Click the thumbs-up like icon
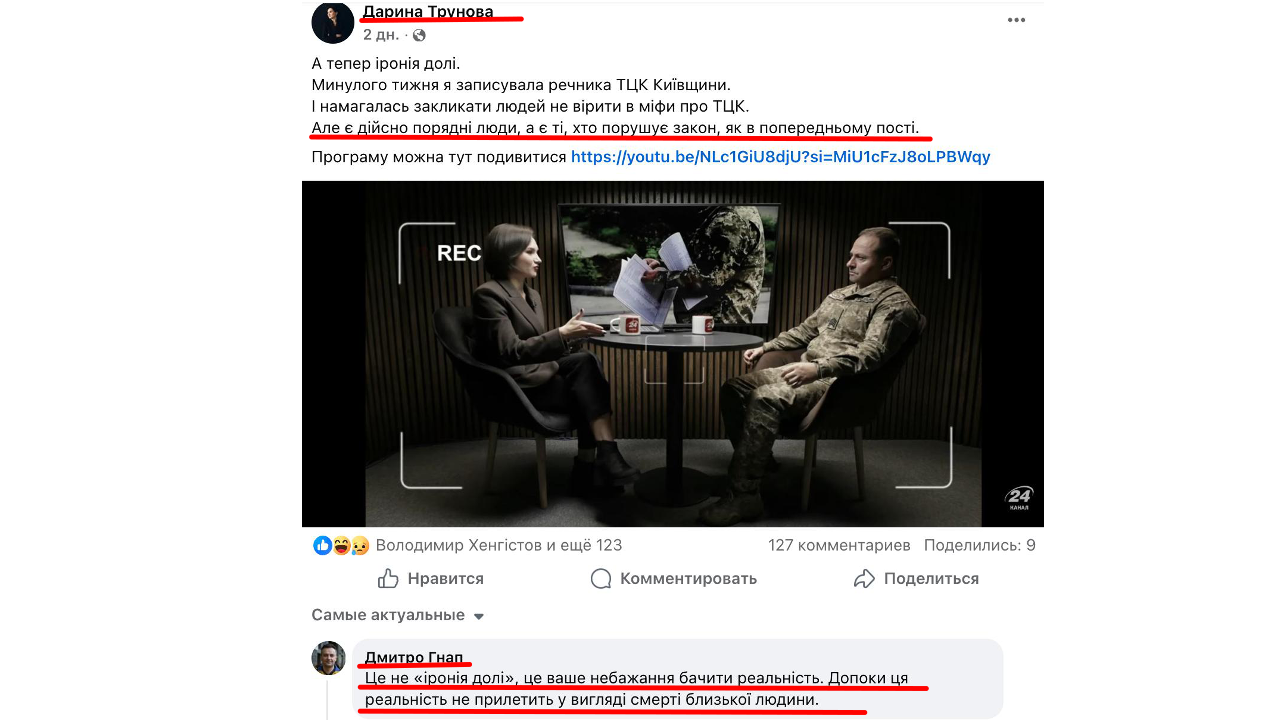The height and width of the screenshot is (720, 1280). (388, 579)
